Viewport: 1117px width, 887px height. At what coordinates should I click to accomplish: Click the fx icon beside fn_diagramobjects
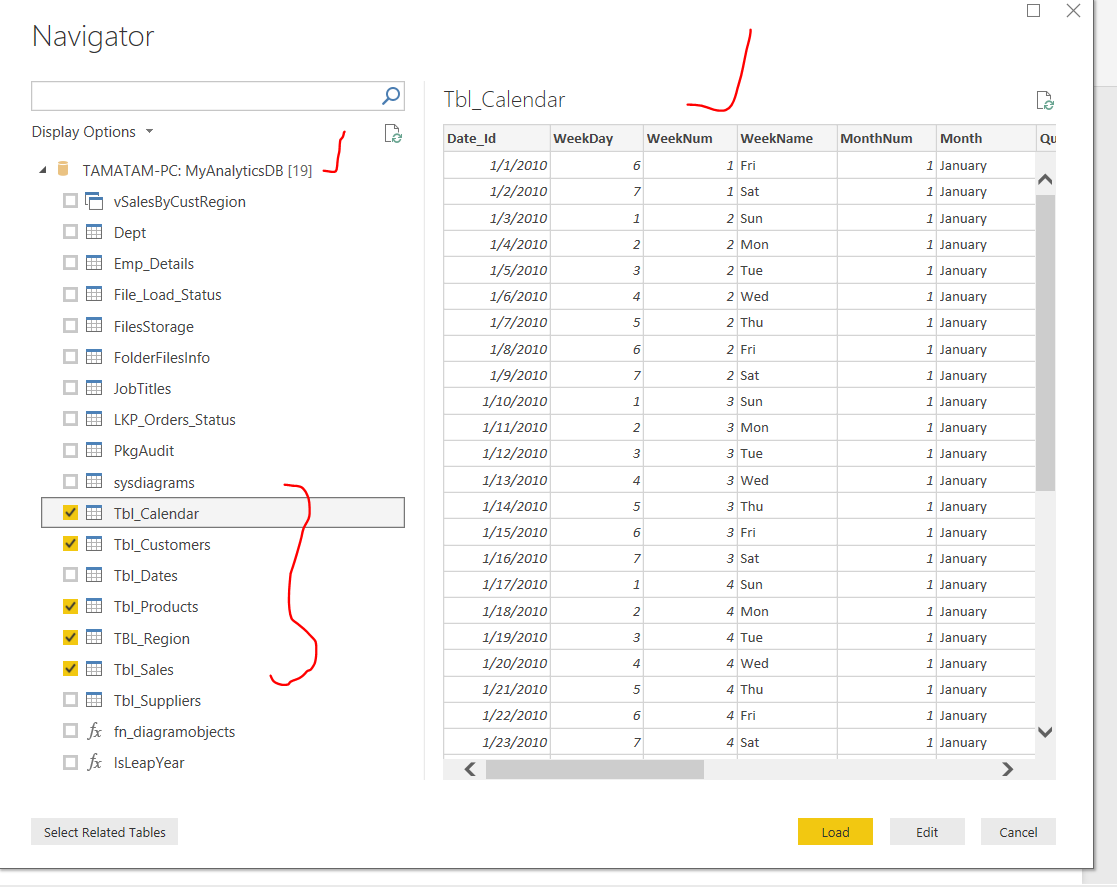(x=93, y=731)
